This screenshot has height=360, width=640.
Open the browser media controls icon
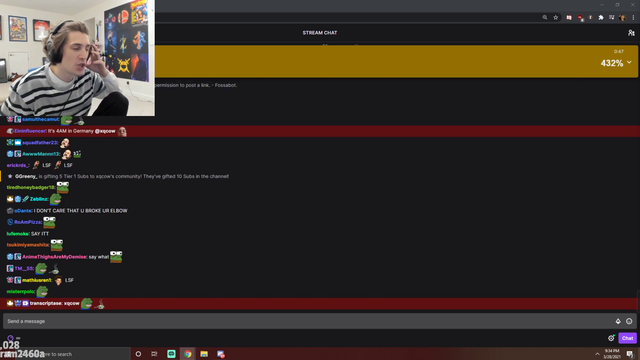tap(611, 18)
